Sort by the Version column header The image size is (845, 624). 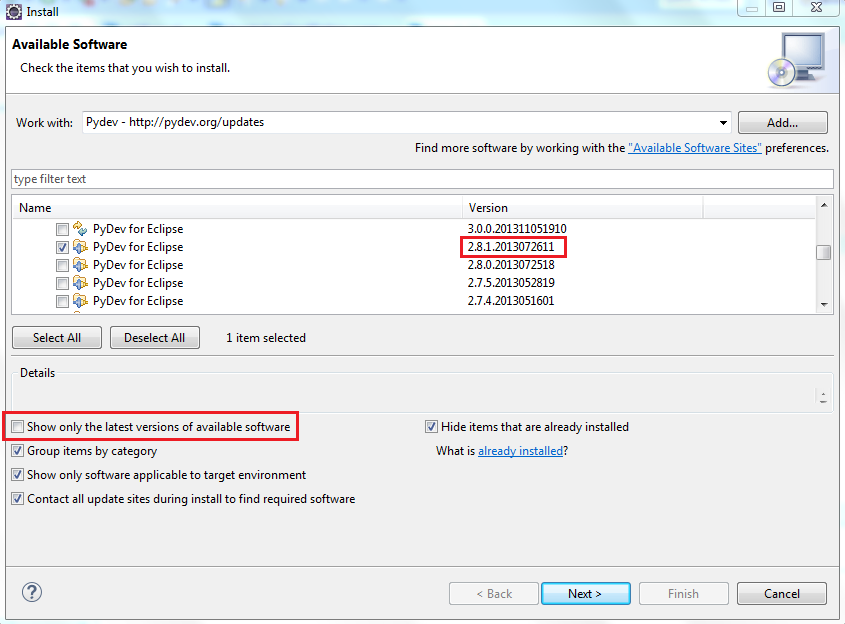pos(583,207)
